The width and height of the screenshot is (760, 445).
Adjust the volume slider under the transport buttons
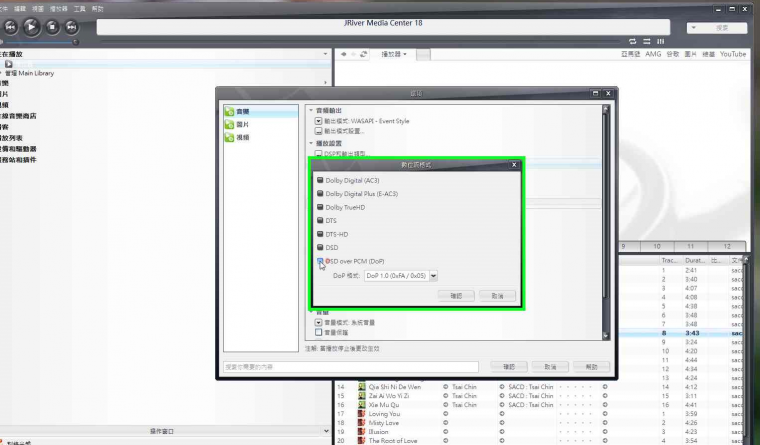[x=38, y=42]
